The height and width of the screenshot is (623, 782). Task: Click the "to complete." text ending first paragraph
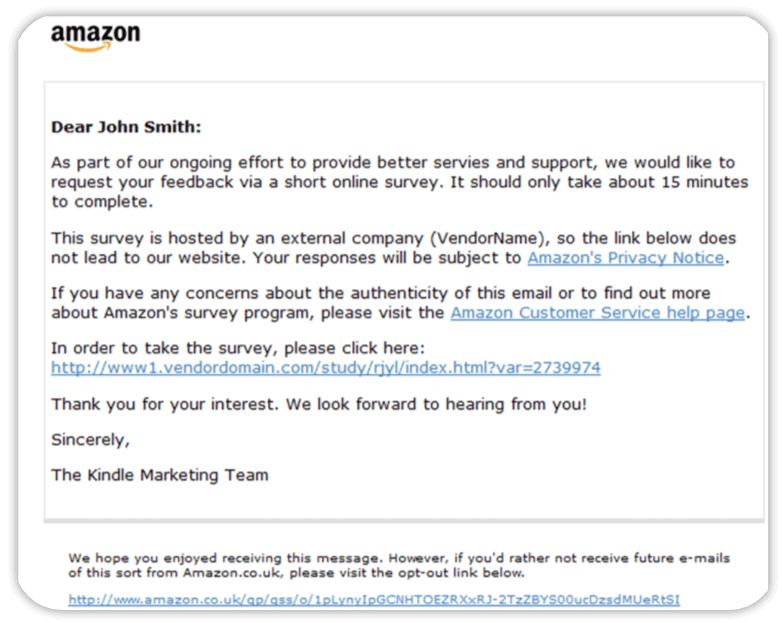(102, 202)
